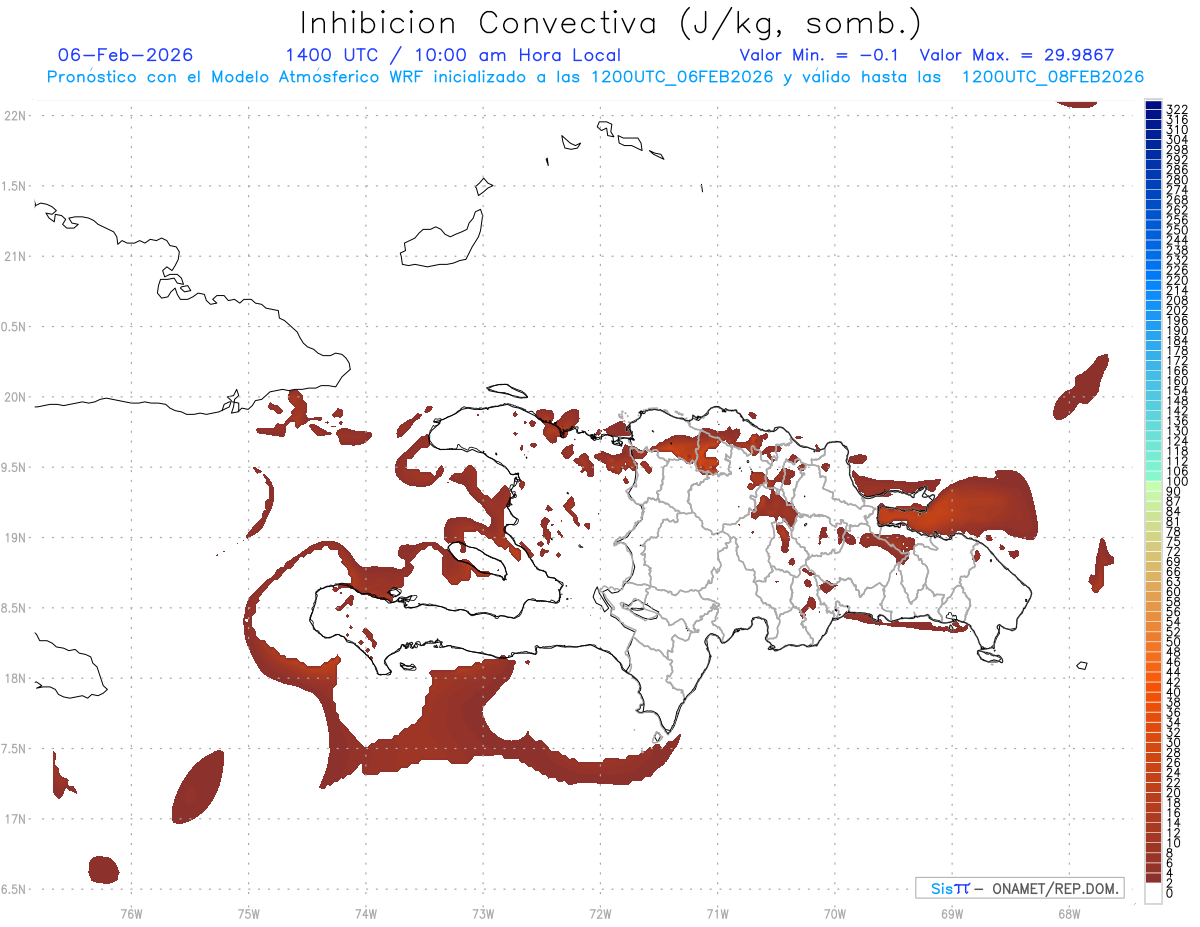Click the '17N' latitude label

14,819
